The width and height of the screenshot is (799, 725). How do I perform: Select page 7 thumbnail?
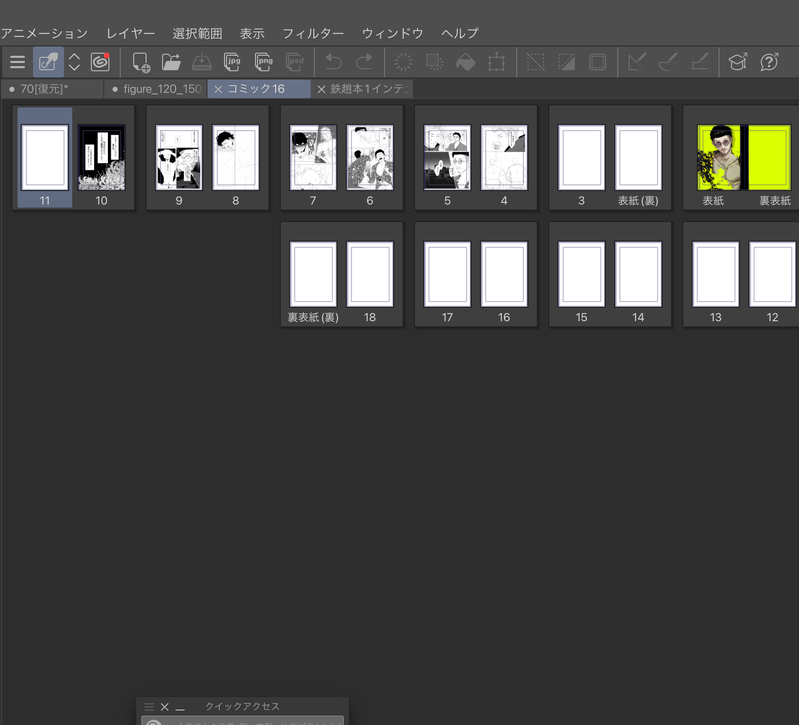click(313, 157)
